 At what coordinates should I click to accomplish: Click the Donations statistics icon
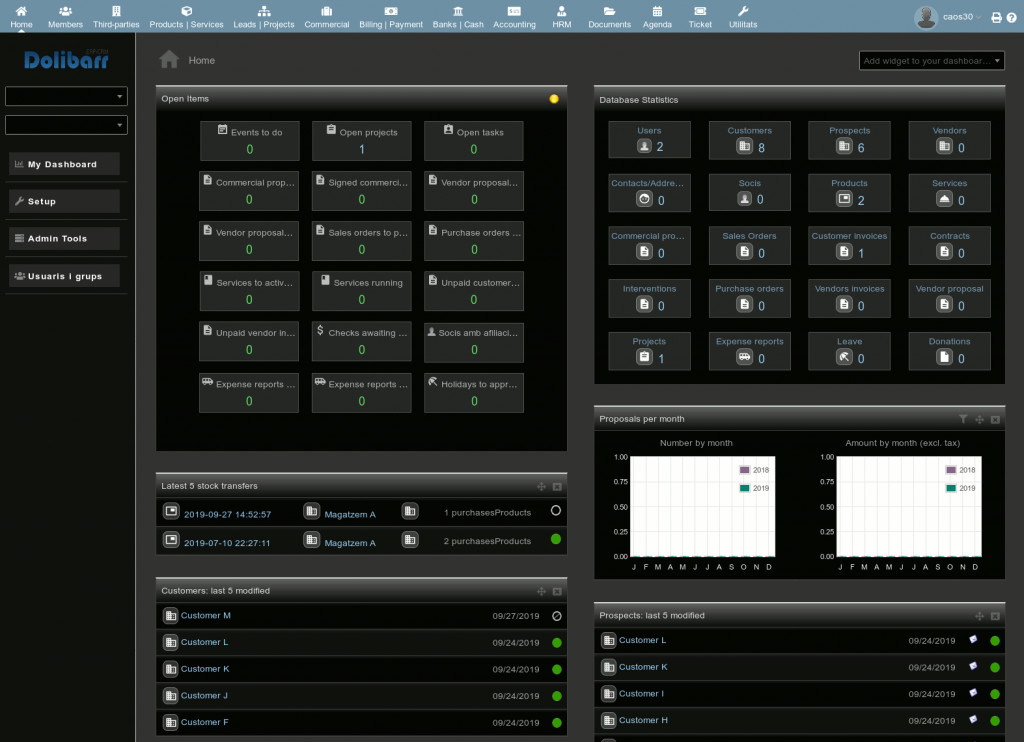click(x=944, y=357)
